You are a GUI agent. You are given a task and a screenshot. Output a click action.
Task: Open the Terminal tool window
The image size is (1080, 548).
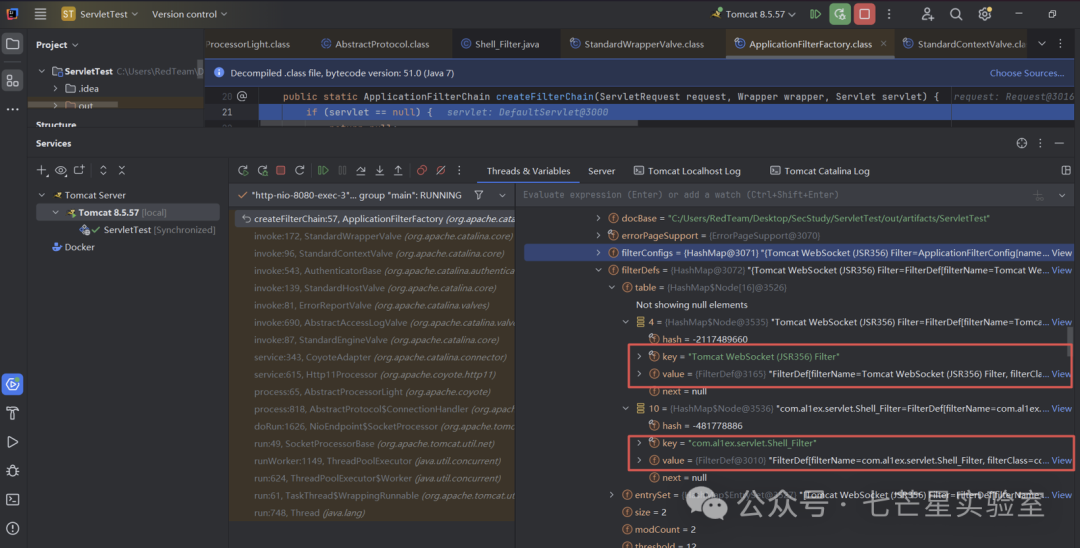click(x=12, y=500)
